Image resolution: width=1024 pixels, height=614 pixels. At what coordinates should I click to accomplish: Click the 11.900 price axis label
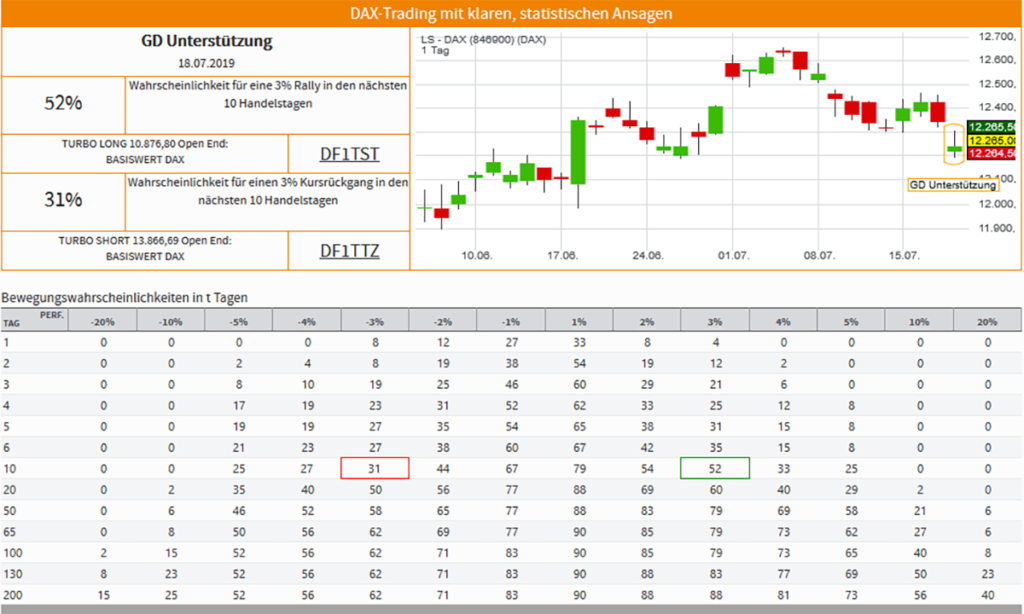coord(997,228)
